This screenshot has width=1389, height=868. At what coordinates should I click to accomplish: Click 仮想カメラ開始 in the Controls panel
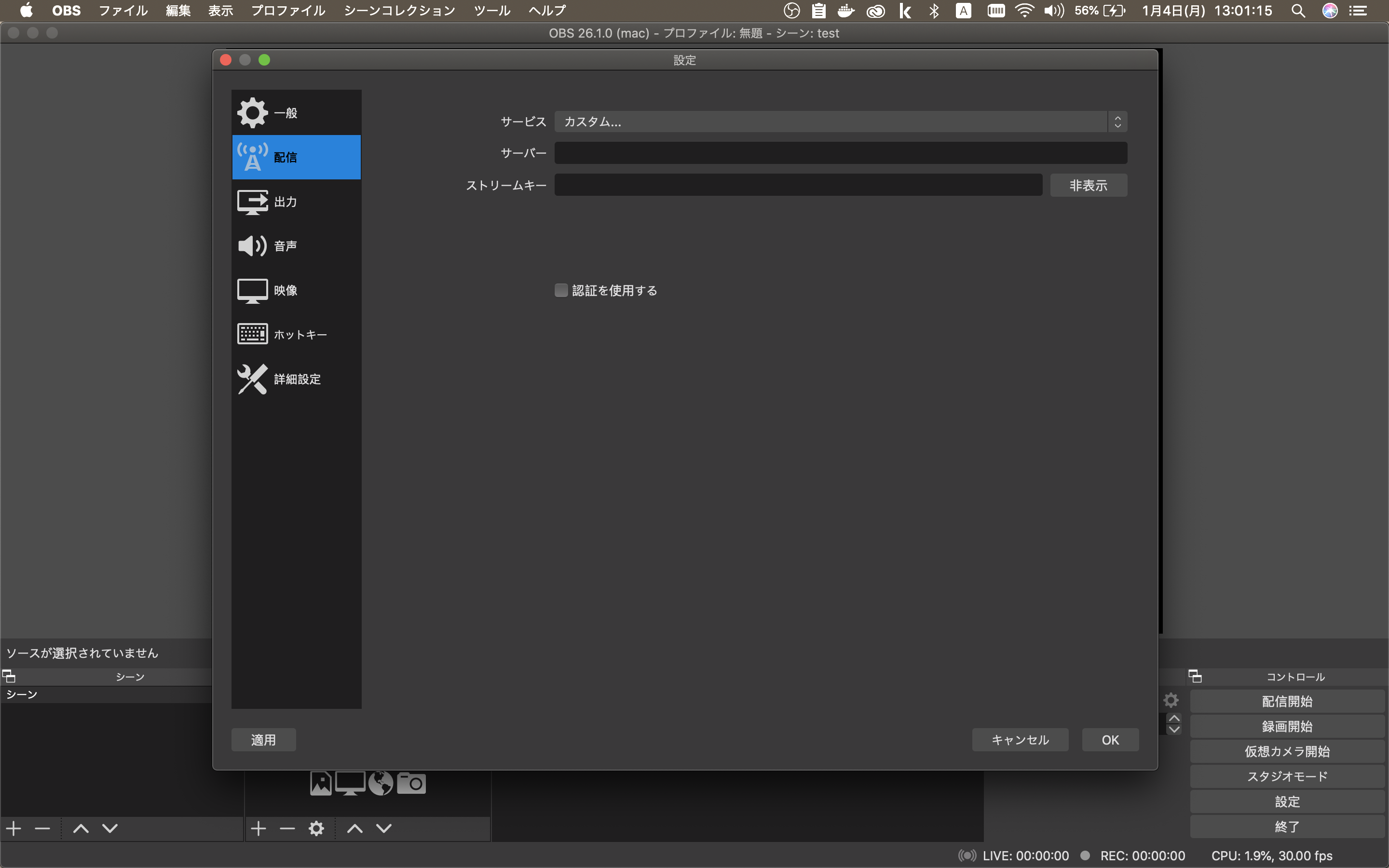[1287, 751]
